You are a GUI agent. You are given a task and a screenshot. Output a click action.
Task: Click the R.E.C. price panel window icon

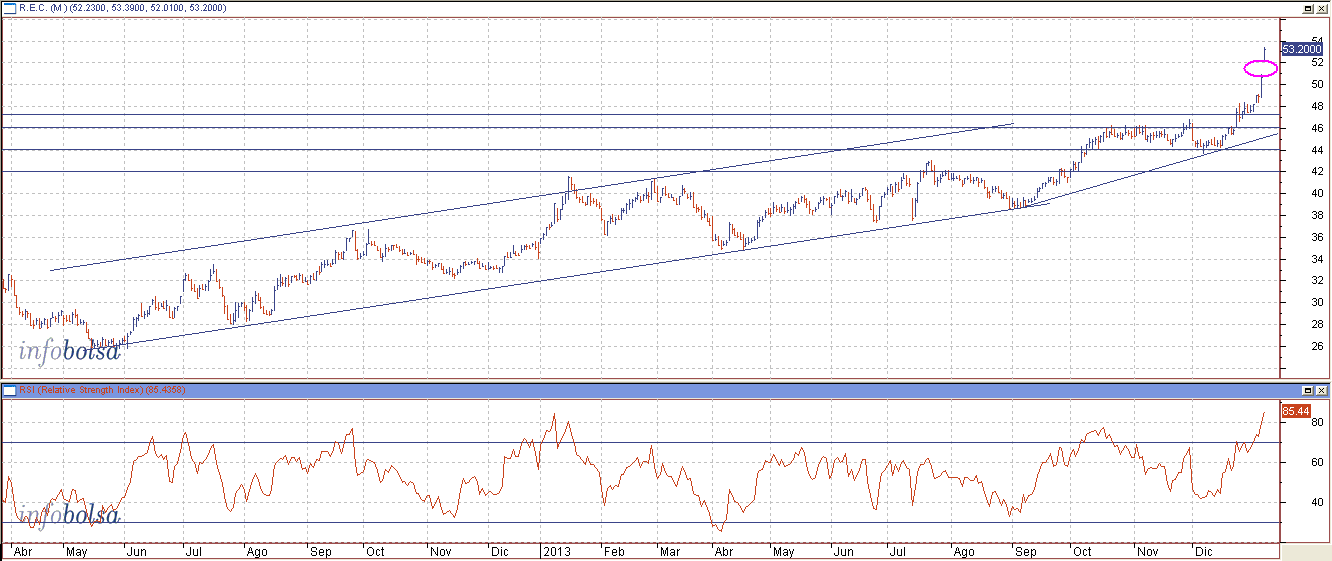tap(8, 8)
